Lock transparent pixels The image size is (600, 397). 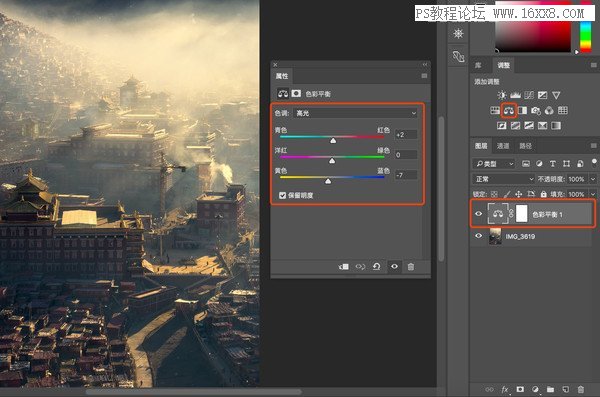tap(494, 194)
